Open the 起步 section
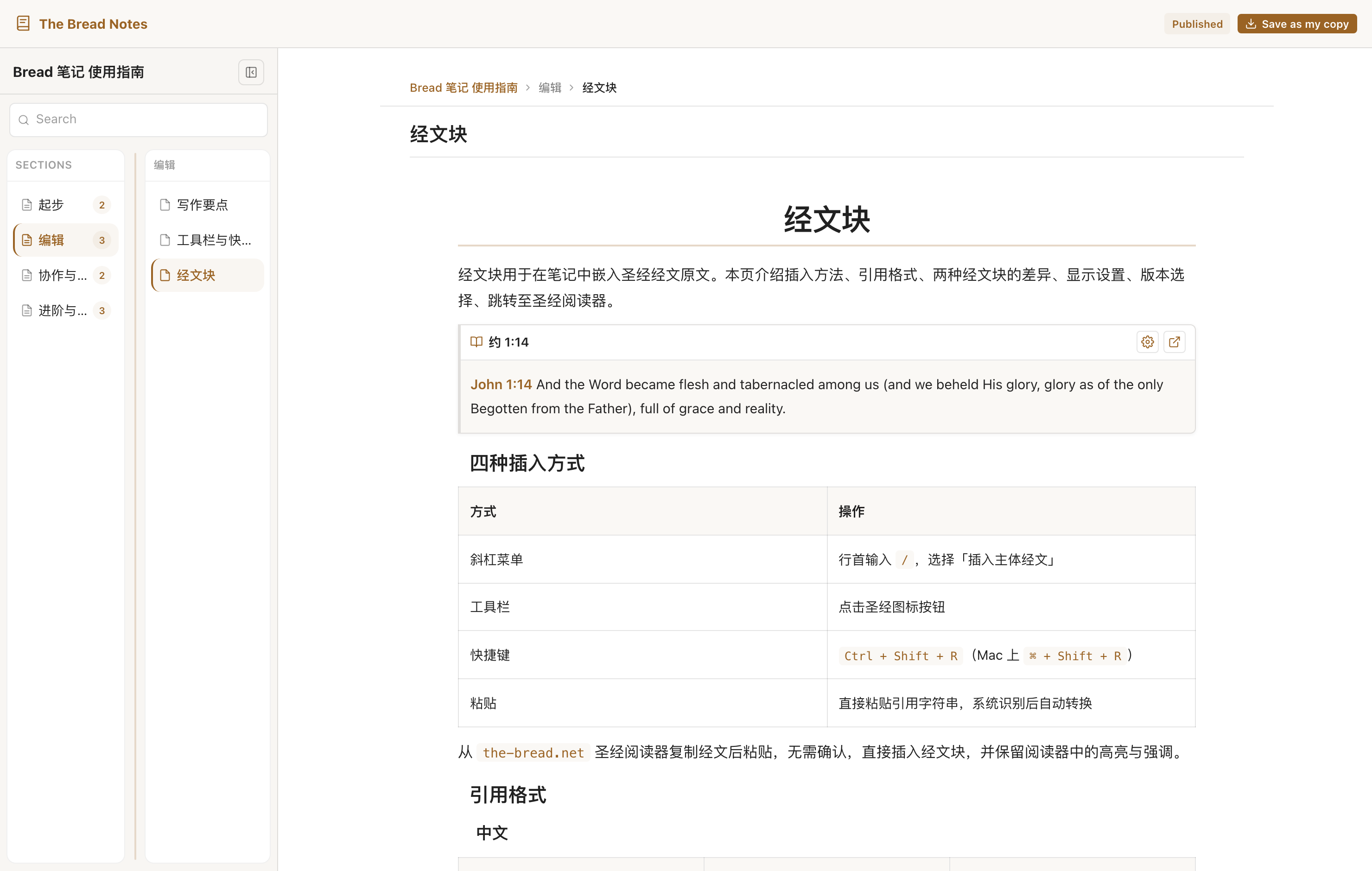Viewport: 1372px width, 871px height. tap(65, 204)
